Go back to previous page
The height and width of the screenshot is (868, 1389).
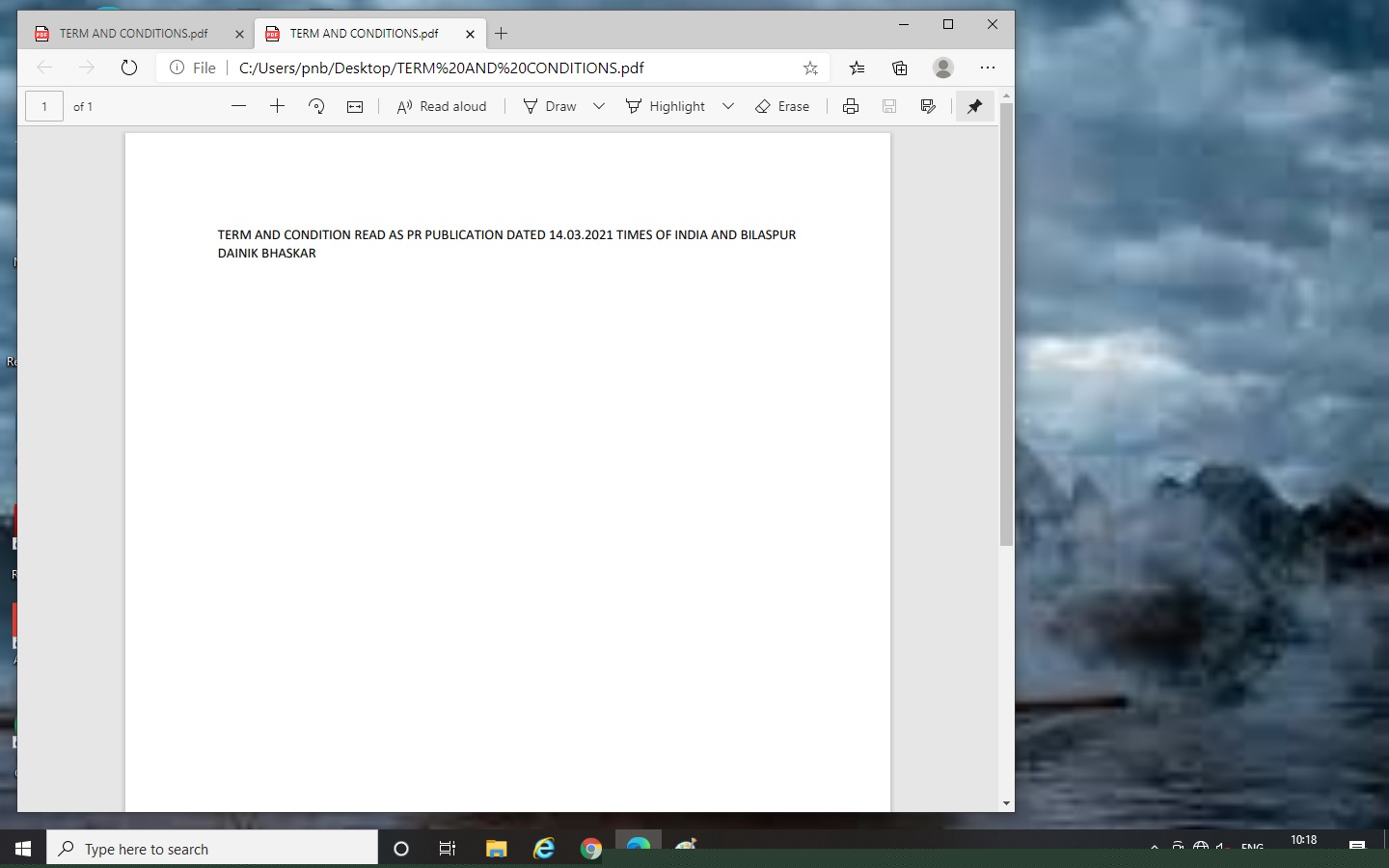44,68
